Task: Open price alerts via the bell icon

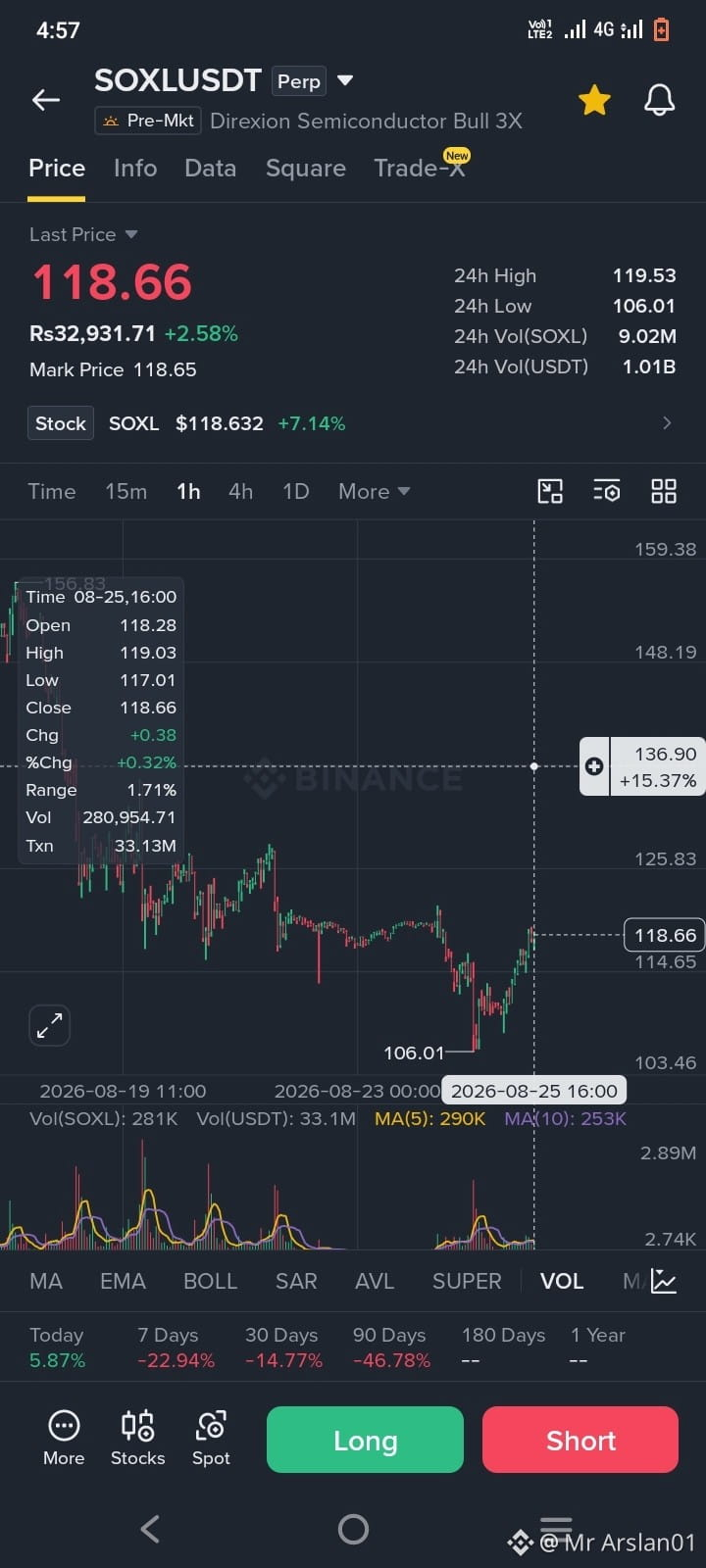Action: pos(659,100)
